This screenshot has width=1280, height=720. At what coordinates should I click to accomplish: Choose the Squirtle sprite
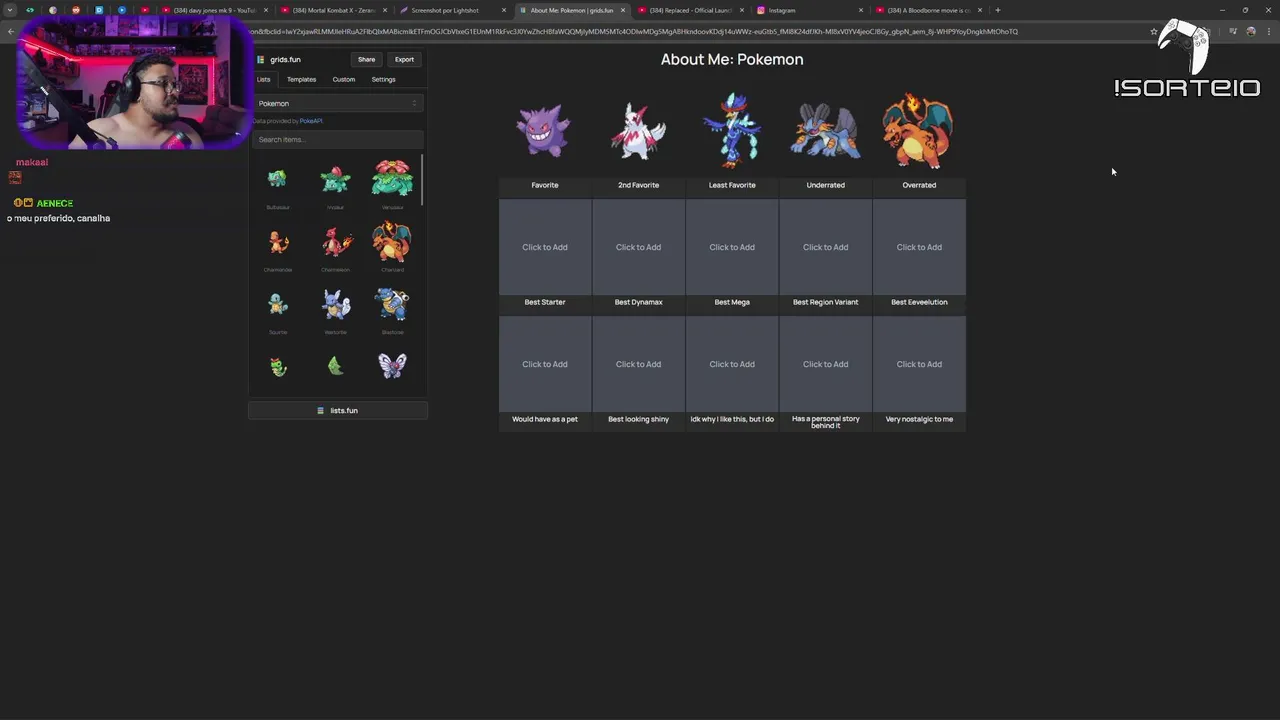pos(278,304)
